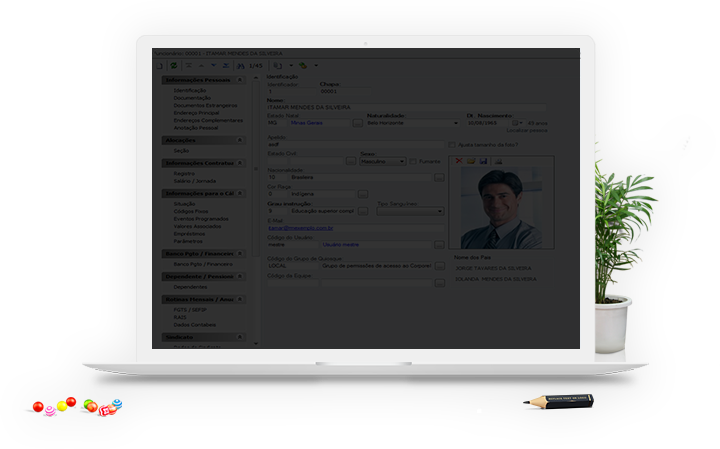The width and height of the screenshot is (720, 449).
Task: Toggle the Fumante checkbox
Action: [413, 162]
